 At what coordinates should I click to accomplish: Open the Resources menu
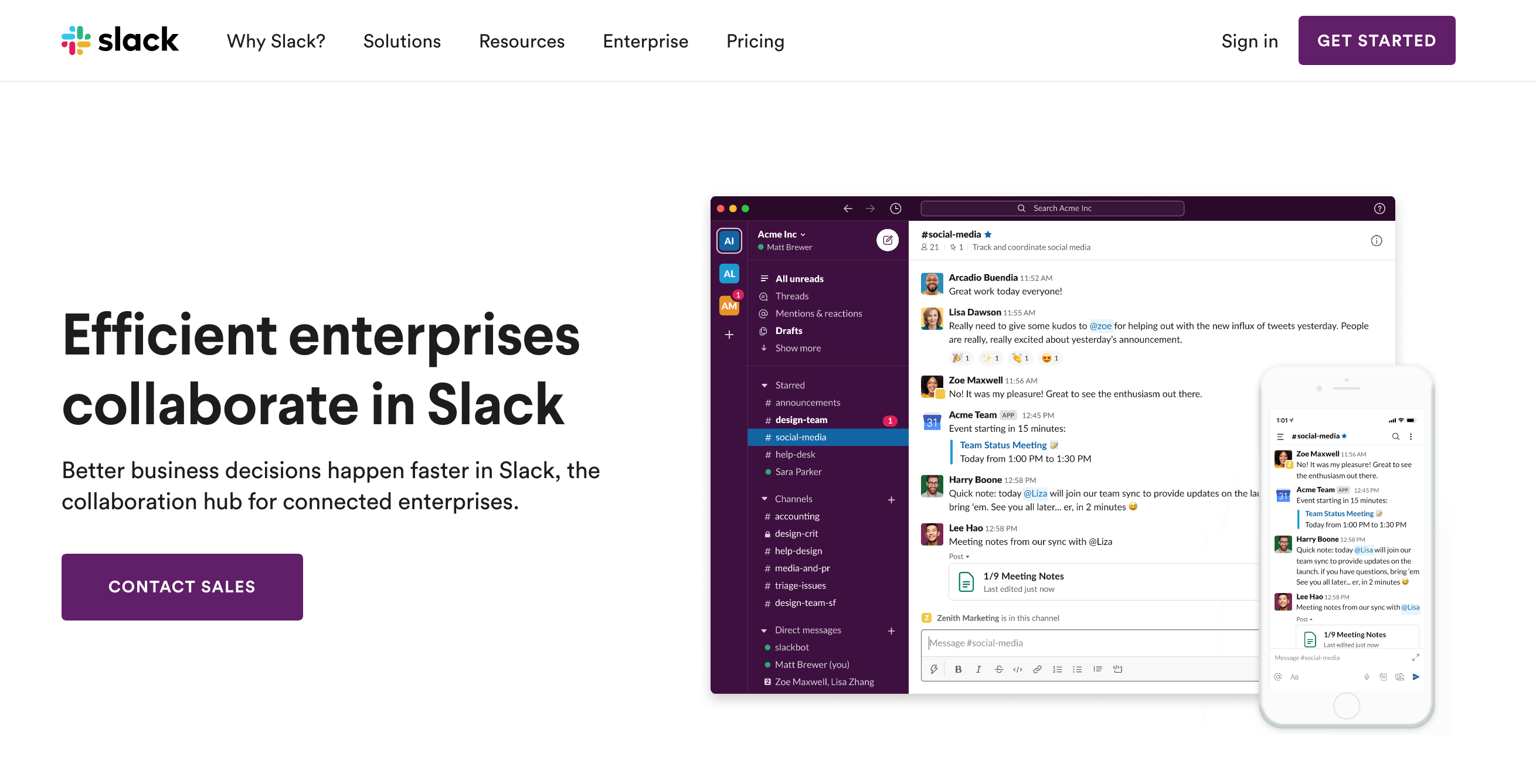pyautogui.click(x=522, y=41)
